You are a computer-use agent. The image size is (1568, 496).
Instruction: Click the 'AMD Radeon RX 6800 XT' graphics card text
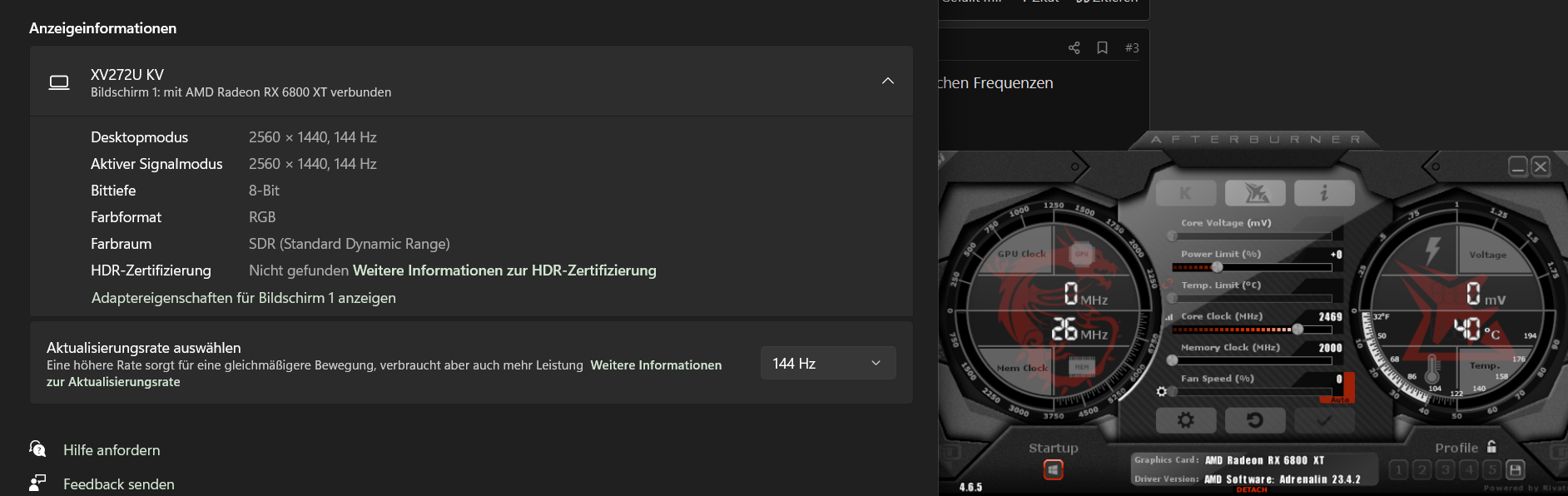pyautogui.click(x=1264, y=460)
